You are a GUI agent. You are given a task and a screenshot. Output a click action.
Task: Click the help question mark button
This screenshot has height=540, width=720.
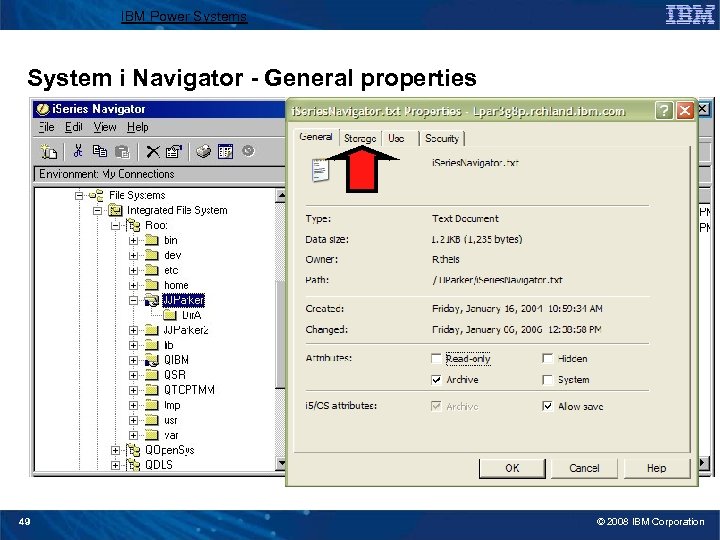[664, 111]
